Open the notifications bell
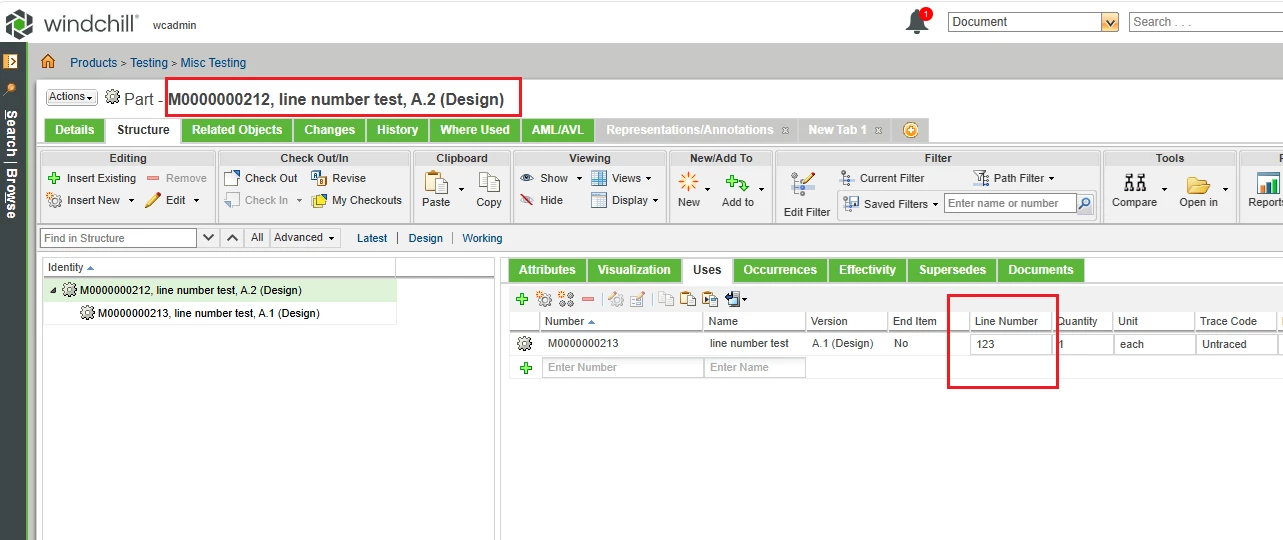The height and width of the screenshot is (540, 1283). (917, 21)
